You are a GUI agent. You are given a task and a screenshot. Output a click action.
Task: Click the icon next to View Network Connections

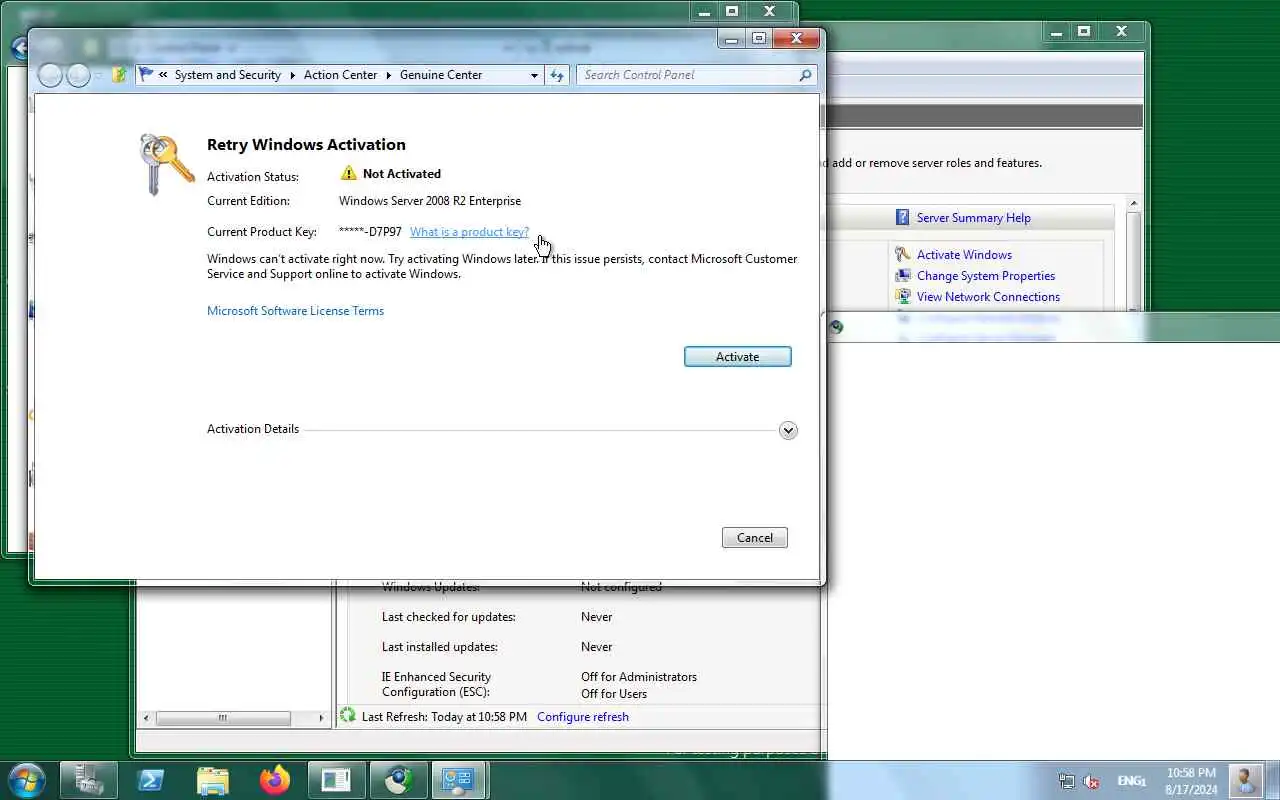(902, 297)
